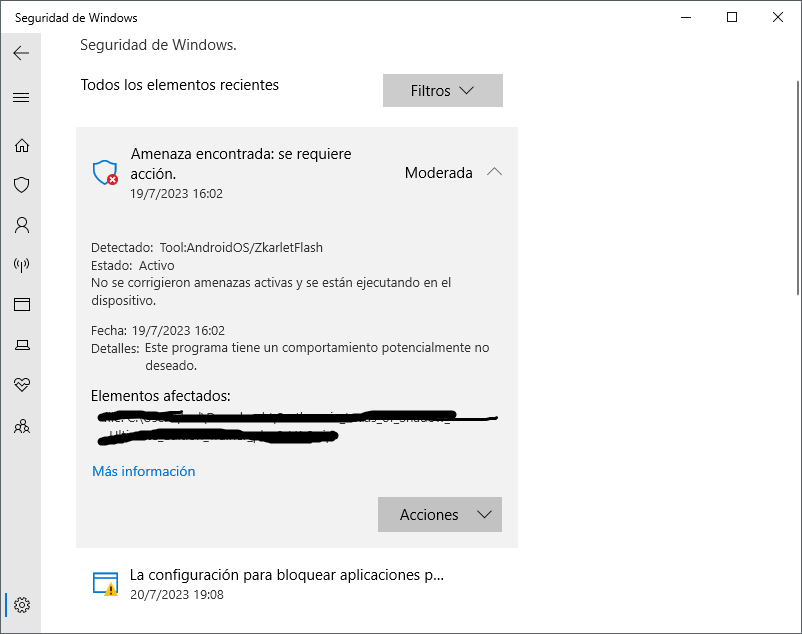Click the 'Elementos afectados:' label

pos(161,396)
